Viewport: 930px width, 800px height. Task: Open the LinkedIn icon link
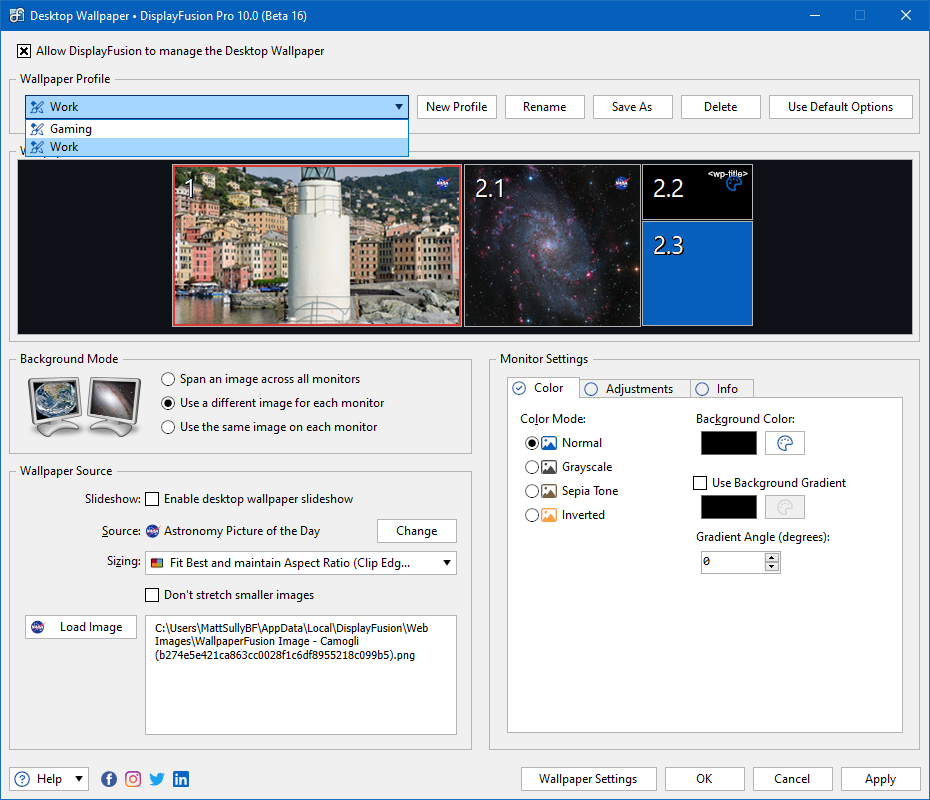pyautogui.click(x=181, y=779)
